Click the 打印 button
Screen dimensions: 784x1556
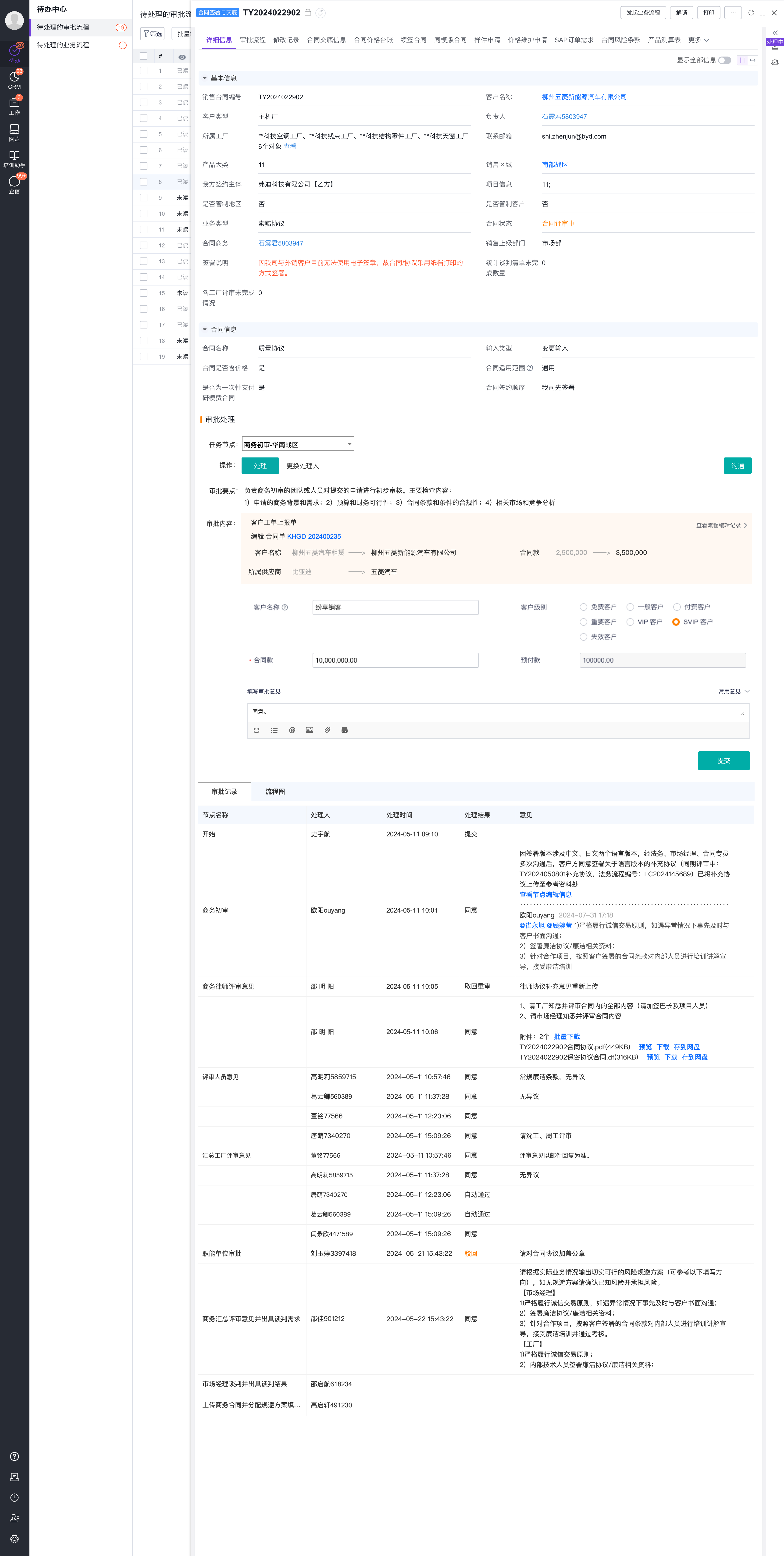point(709,12)
